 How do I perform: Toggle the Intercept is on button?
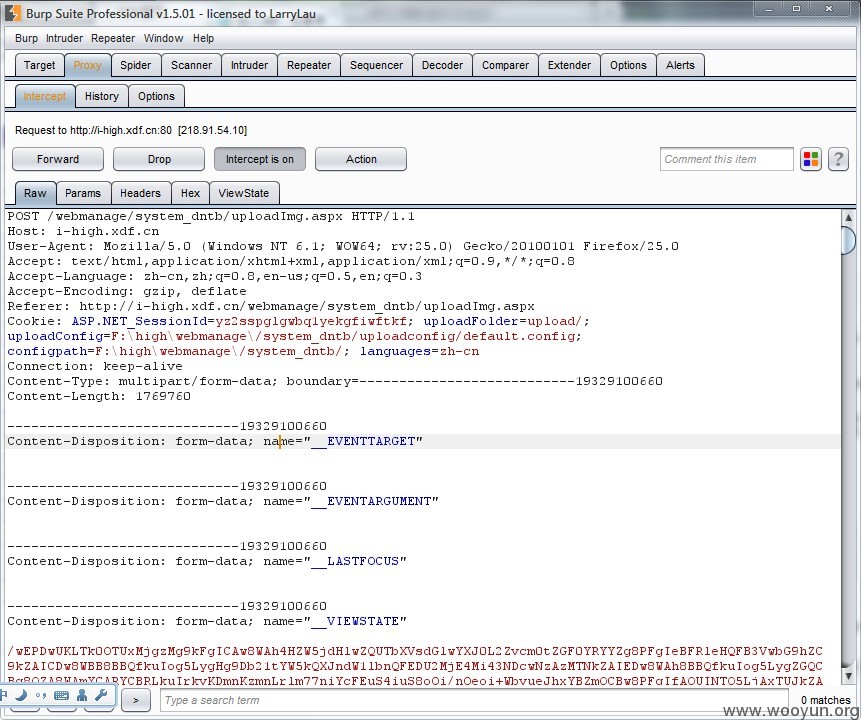coord(260,159)
